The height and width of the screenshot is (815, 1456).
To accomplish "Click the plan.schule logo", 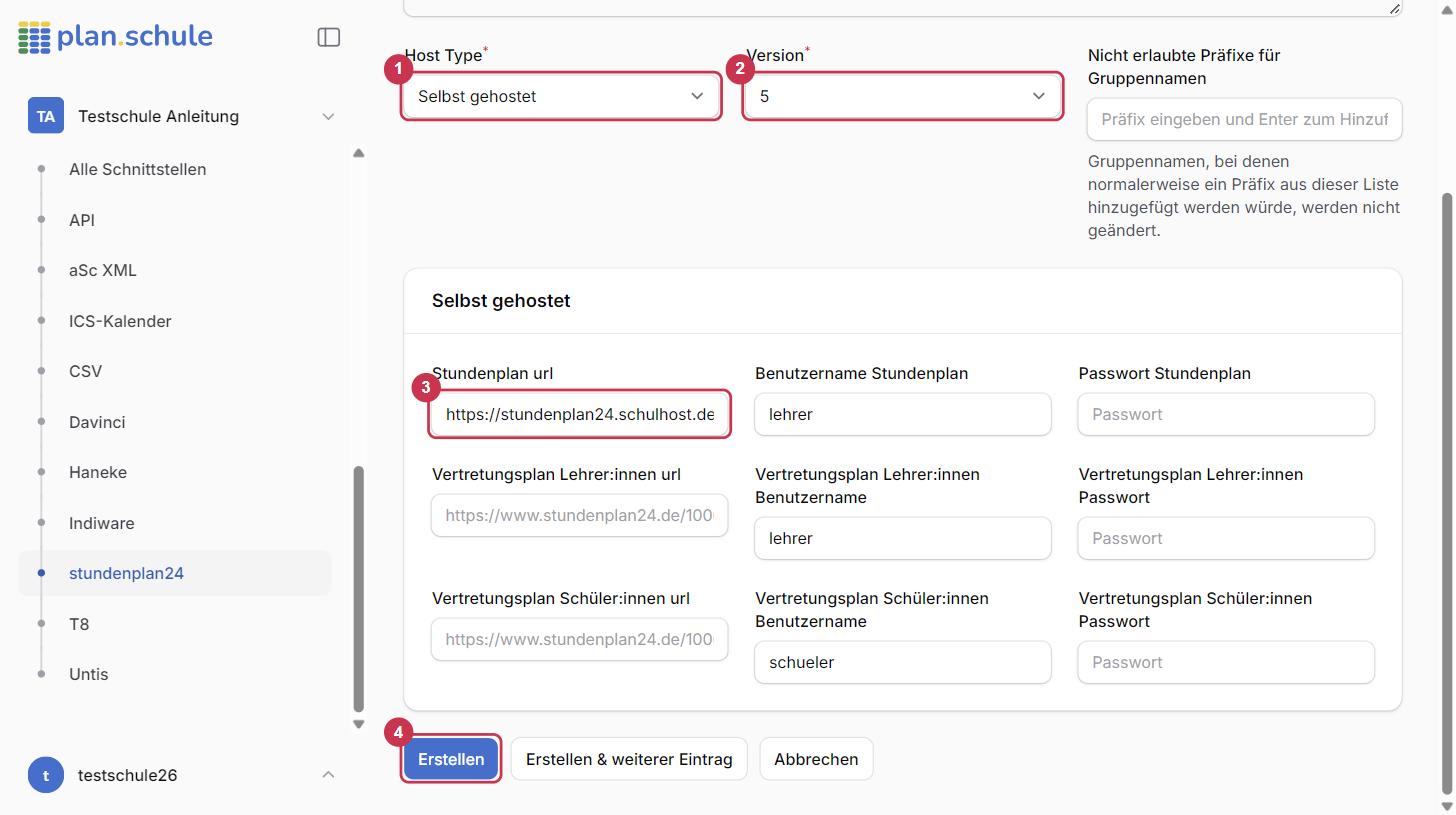I will click(x=115, y=37).
